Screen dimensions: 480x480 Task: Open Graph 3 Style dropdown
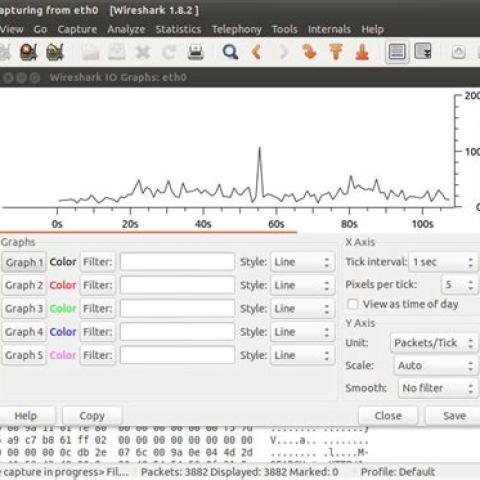pos(303,309)
